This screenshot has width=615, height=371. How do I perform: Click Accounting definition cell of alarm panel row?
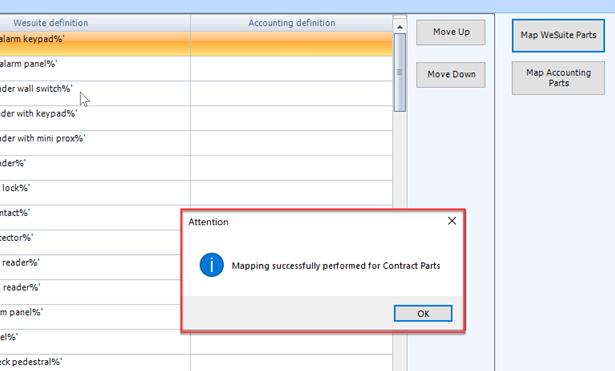291,69
